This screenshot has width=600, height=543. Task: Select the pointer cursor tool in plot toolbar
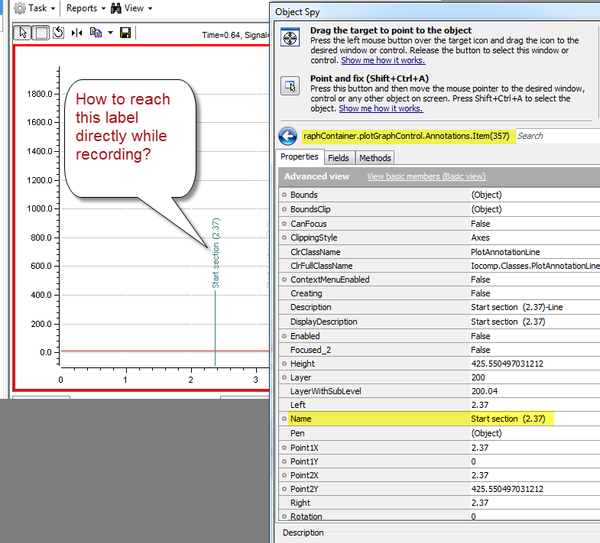pyautogui.click(x=24, y=33)
